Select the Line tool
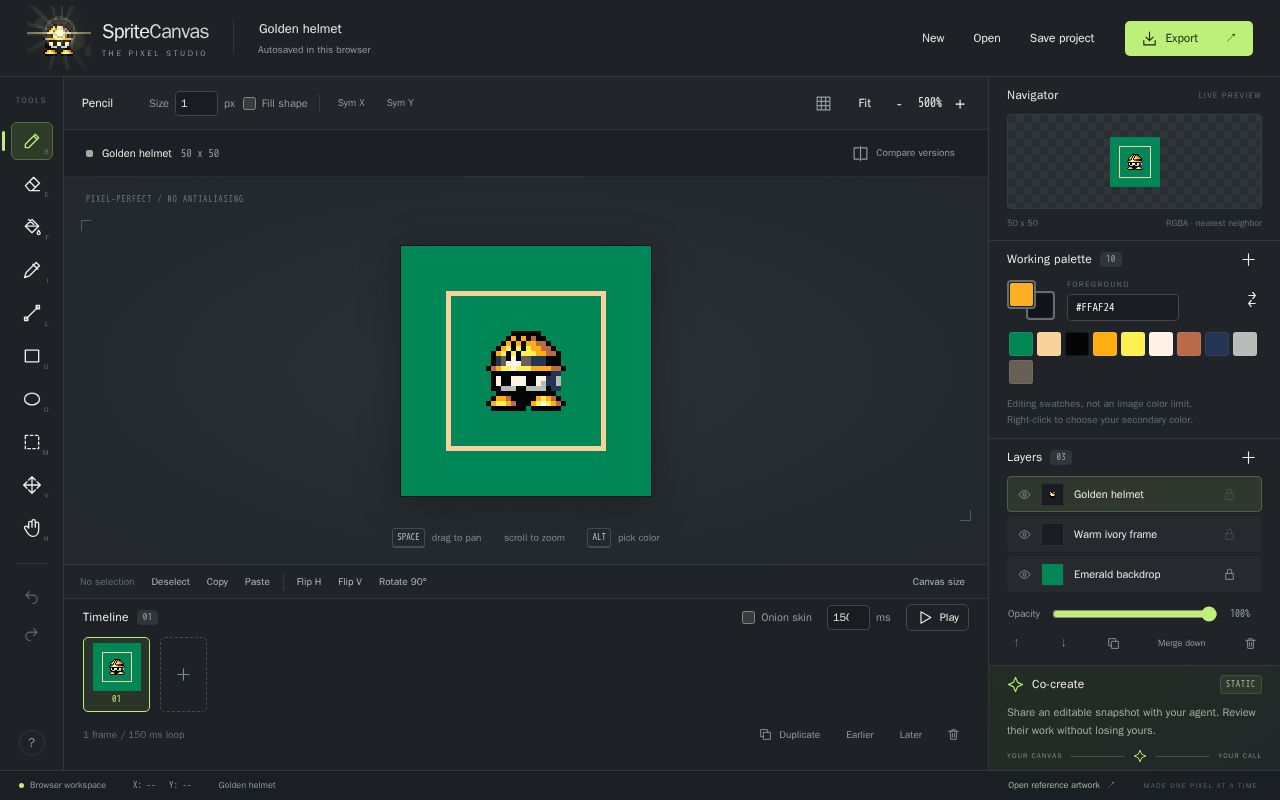 (x=32, y=313)
